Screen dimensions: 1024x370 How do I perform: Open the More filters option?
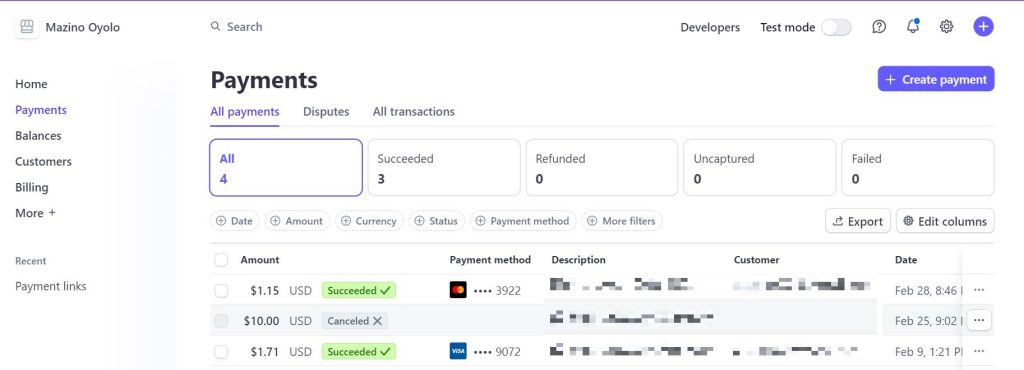tap(622, 221)
